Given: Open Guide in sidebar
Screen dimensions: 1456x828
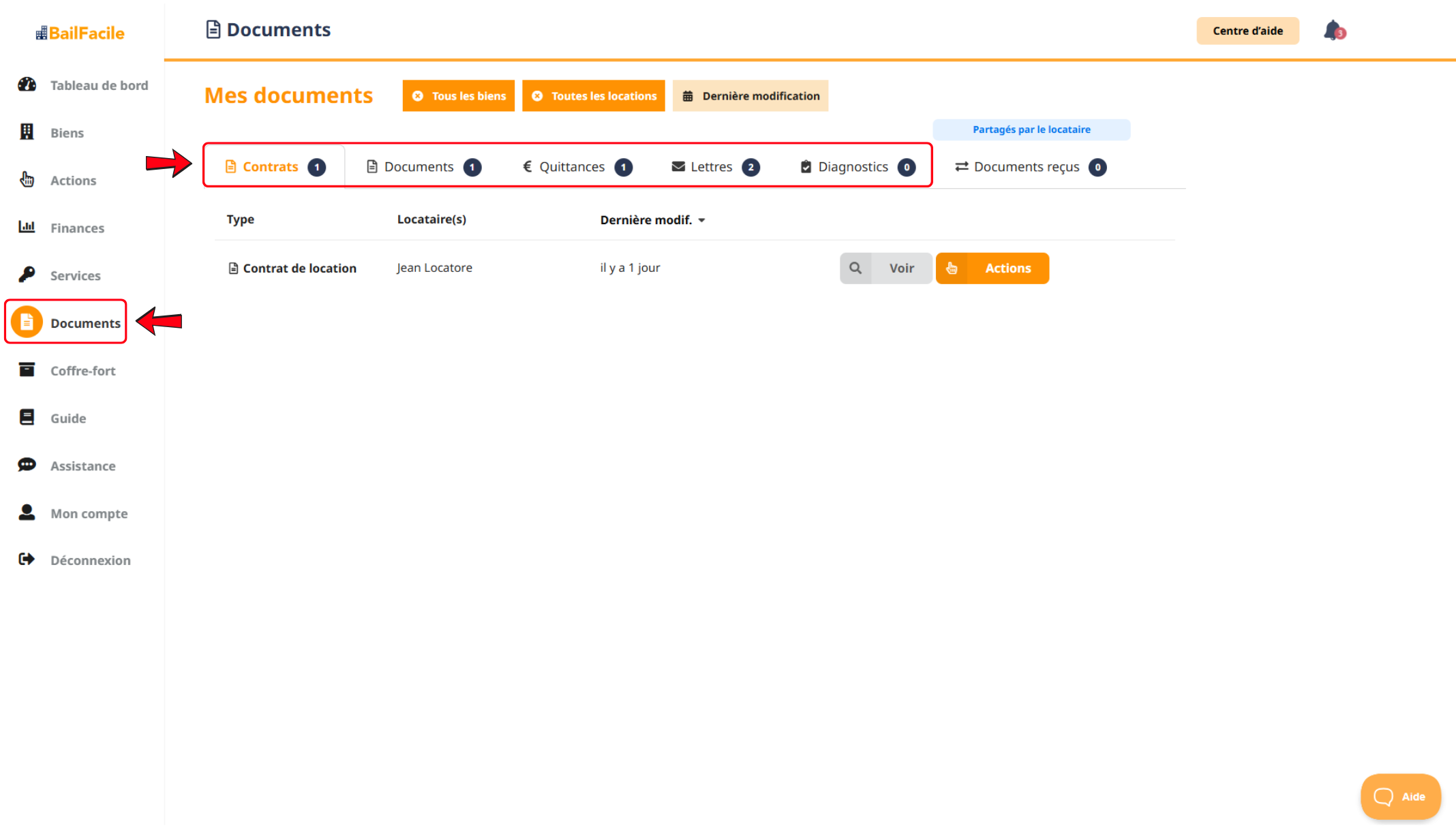Looking at the screenshot, I should pos(68,418).
